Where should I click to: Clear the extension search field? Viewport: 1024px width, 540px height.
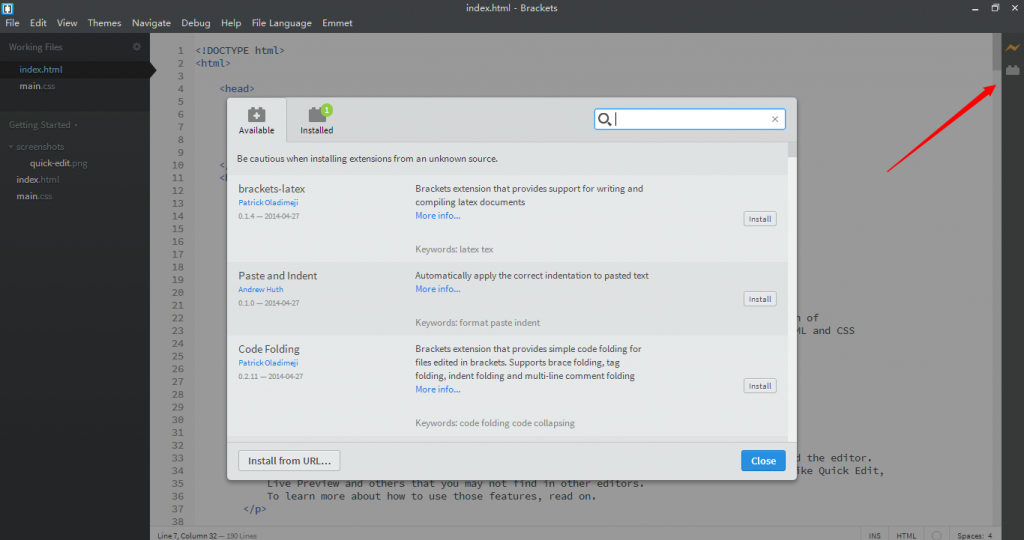775,119
